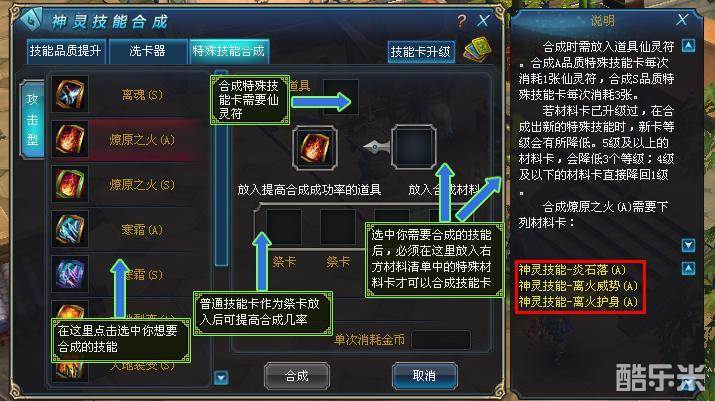Select the 燎原之火 (S) skill icon

pos(70,184)
